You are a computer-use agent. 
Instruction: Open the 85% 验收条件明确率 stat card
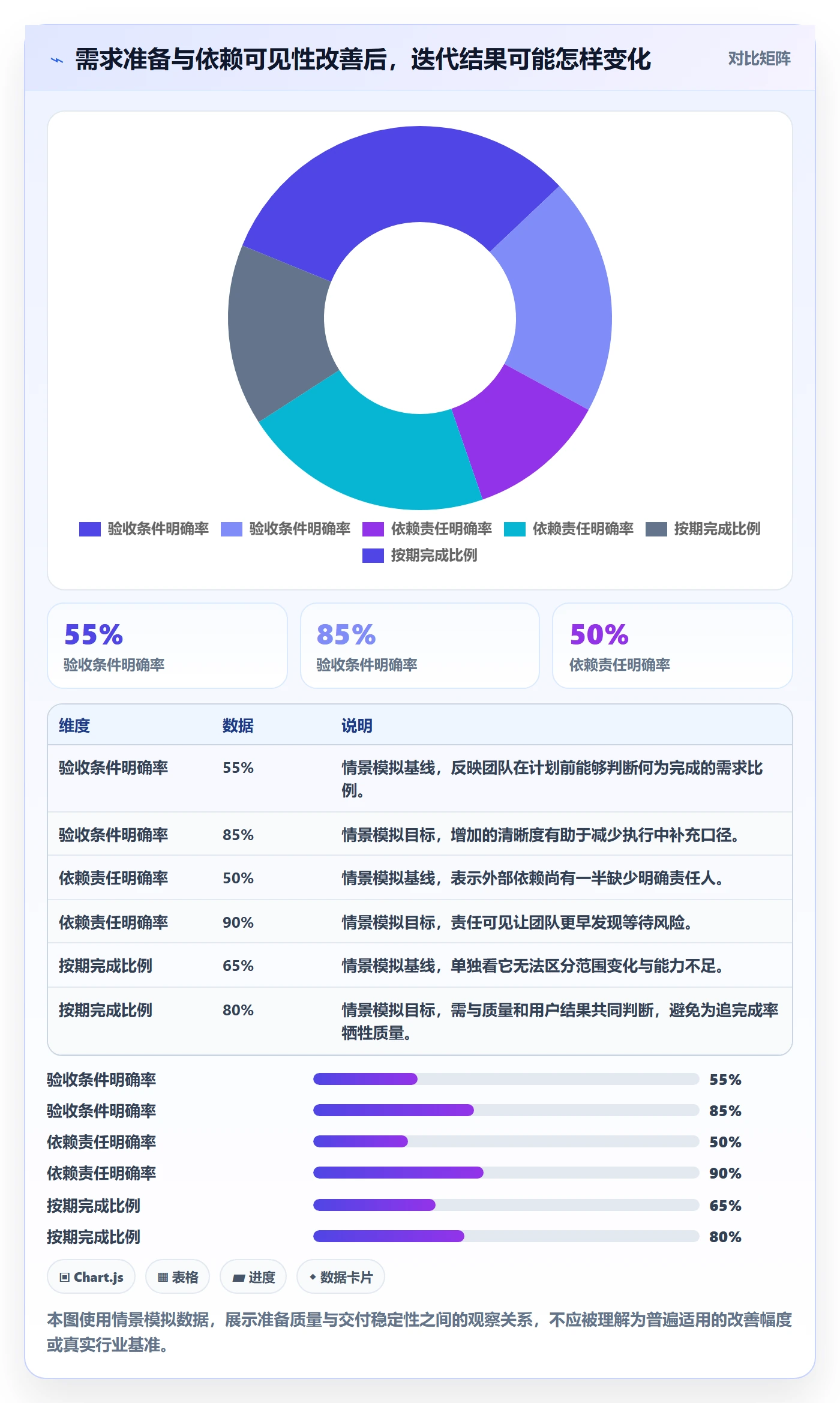420,646
